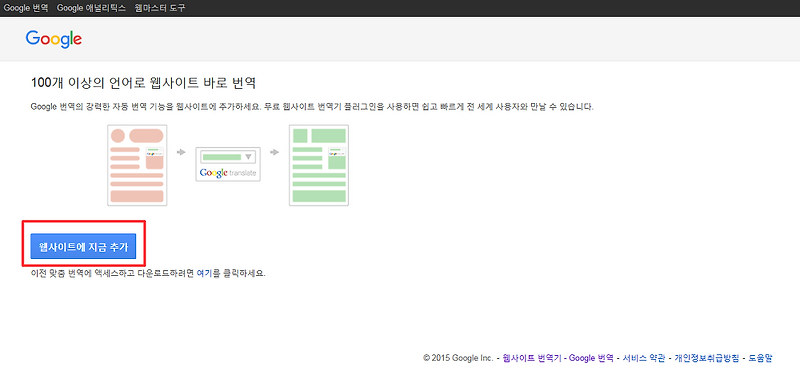Viewport: 800px width, 387px height.
Task: Click the heading 100개 이상의 언어로 웹사이트 바로 번역
Action: pos(143,83)
